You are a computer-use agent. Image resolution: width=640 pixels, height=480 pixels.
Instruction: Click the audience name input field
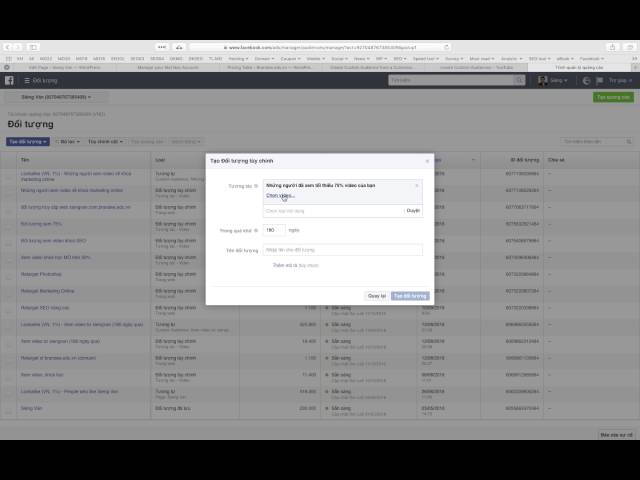tap(342, 250)
